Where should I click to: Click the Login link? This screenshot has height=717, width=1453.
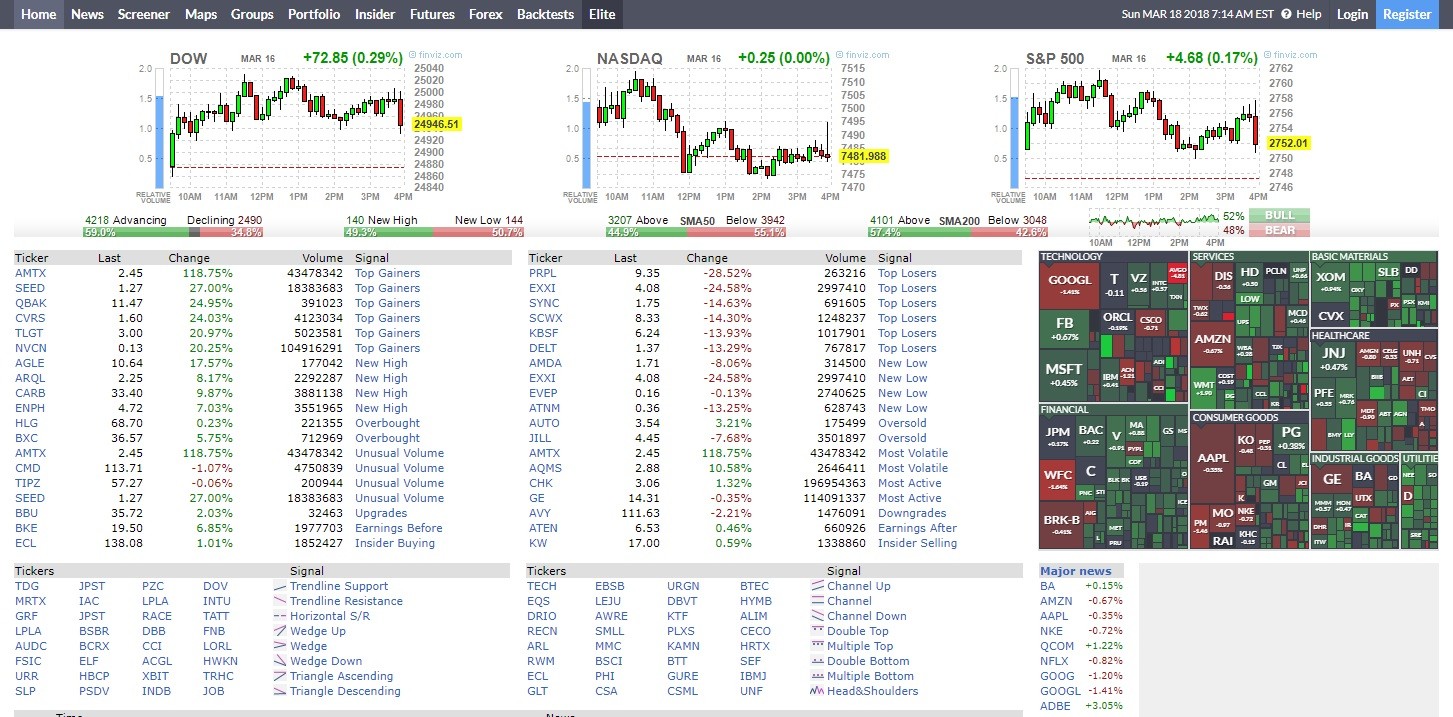click(1352, 14)
